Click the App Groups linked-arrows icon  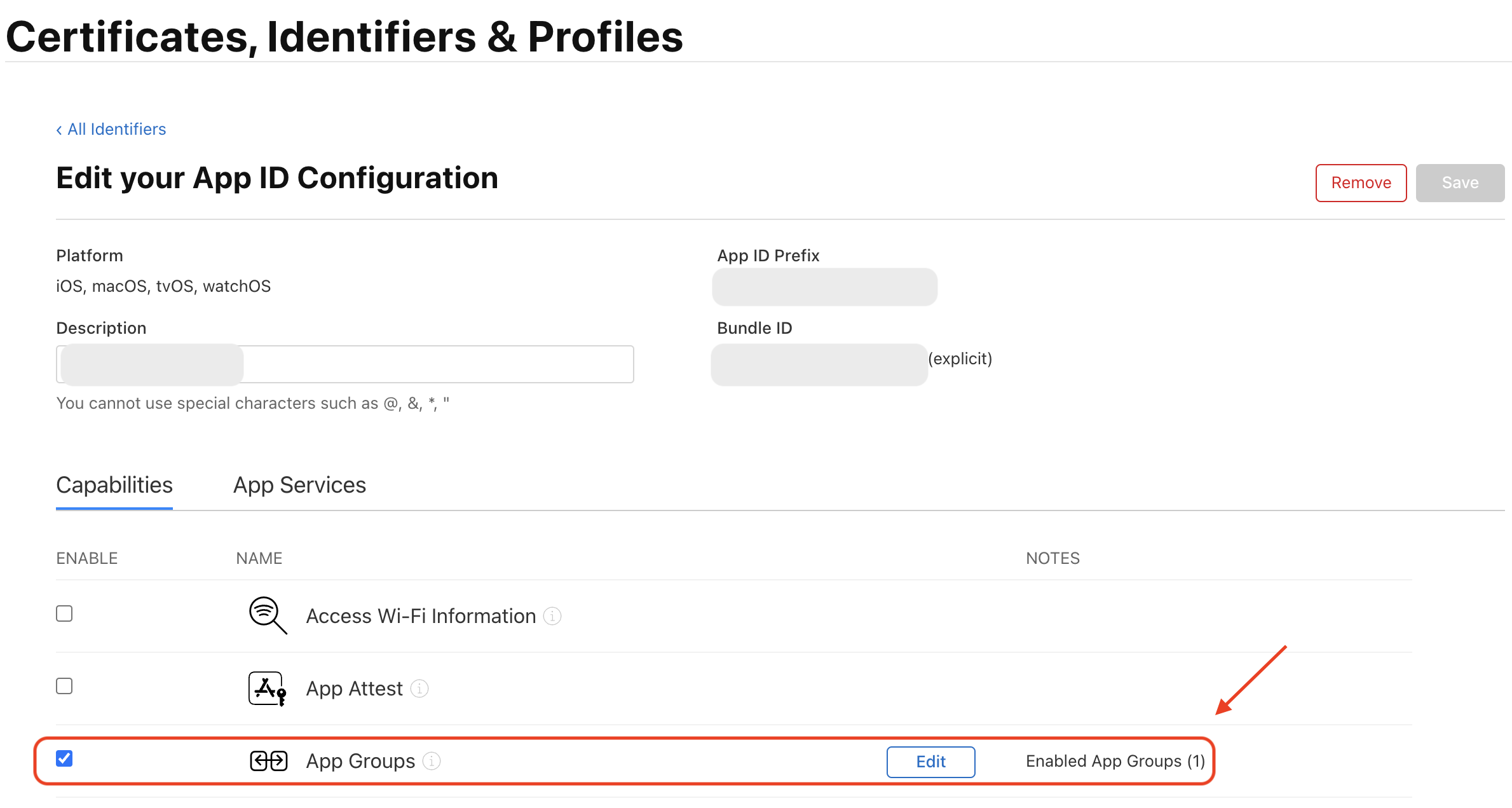click(268, 761)
